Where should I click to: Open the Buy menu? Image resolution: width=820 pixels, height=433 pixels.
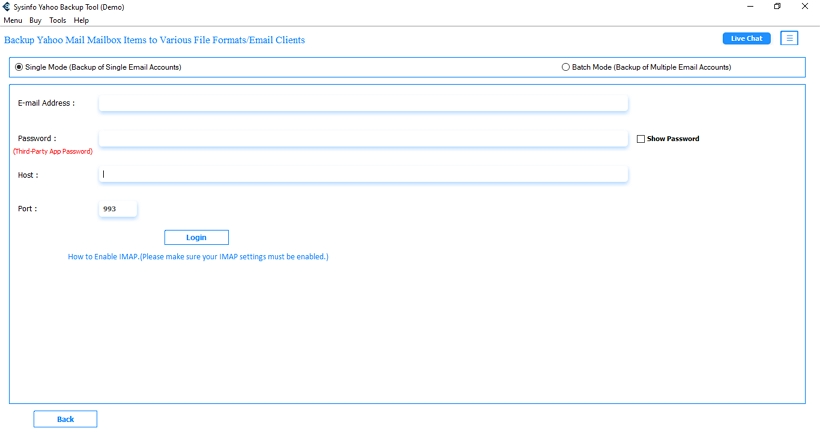tap(35, 20)
